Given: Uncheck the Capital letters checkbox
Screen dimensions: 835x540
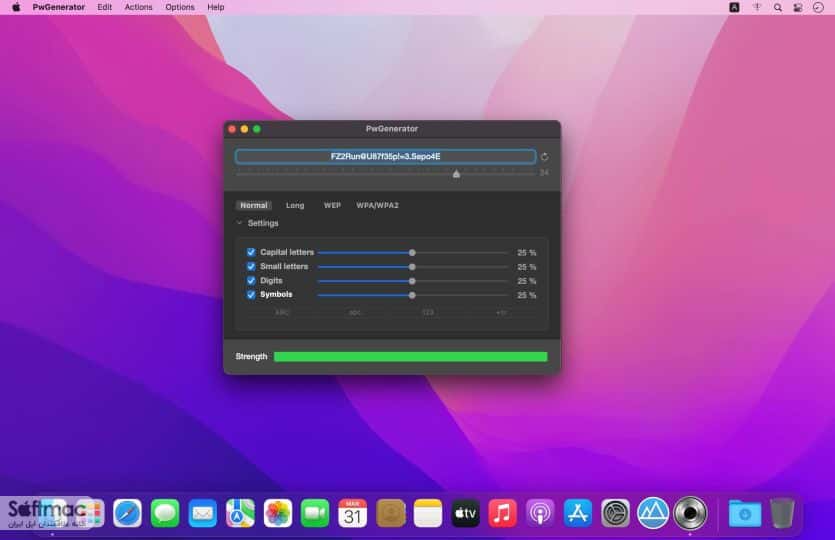Looking at the screenshot, I should pyautogui.click(x=251, y=252).
